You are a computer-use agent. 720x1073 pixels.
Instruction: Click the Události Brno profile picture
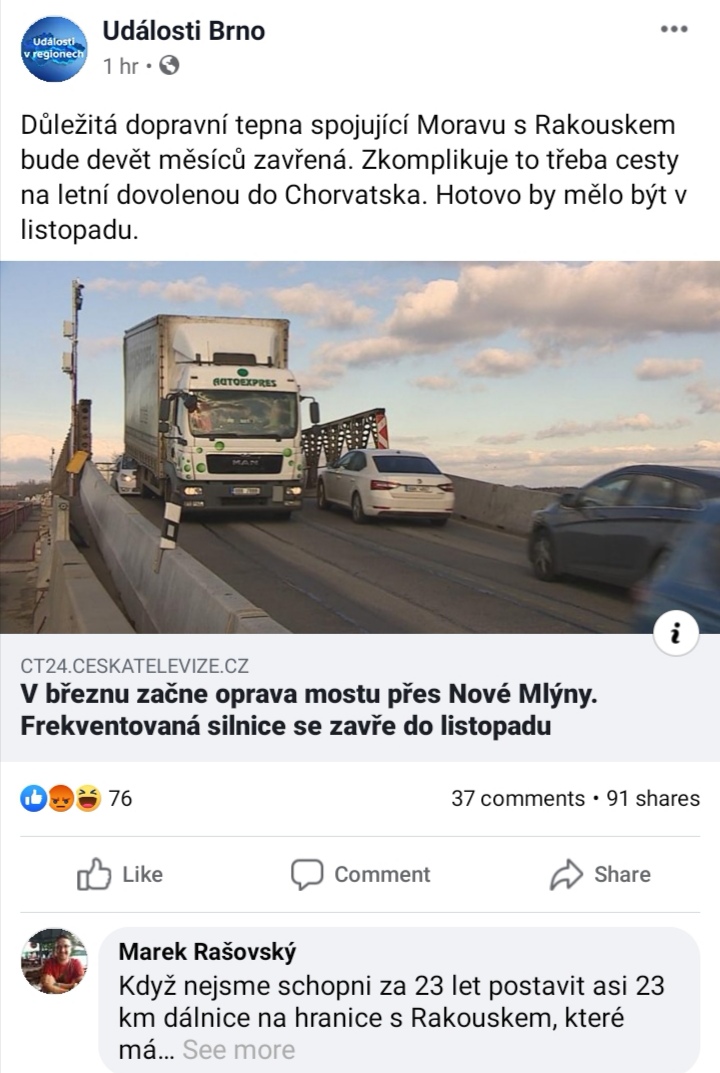tap(54, 49)
